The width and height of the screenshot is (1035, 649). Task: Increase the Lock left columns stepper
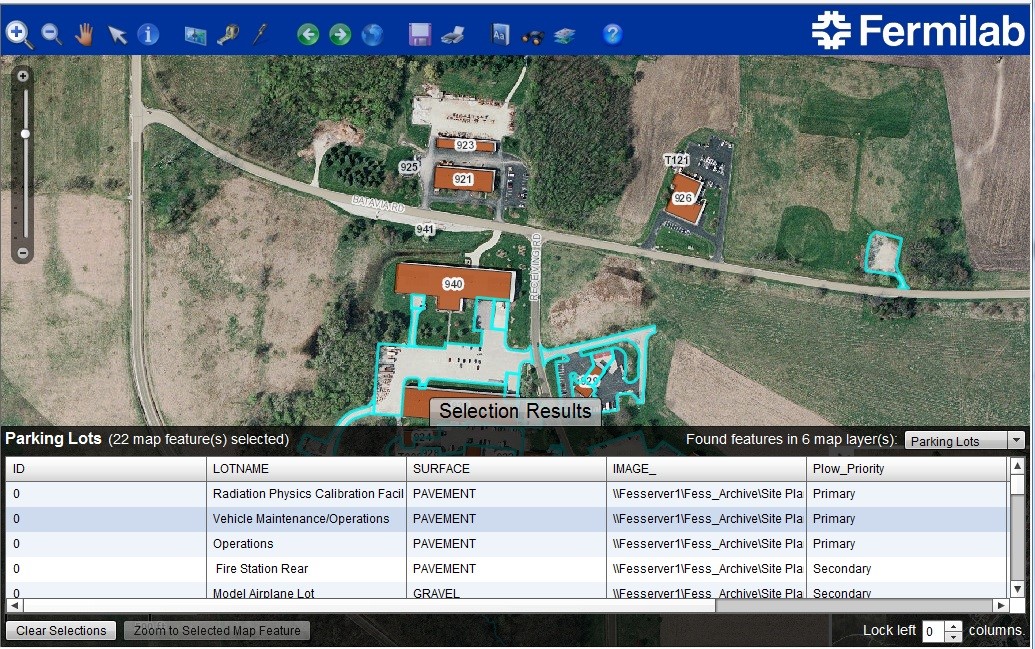953,626
